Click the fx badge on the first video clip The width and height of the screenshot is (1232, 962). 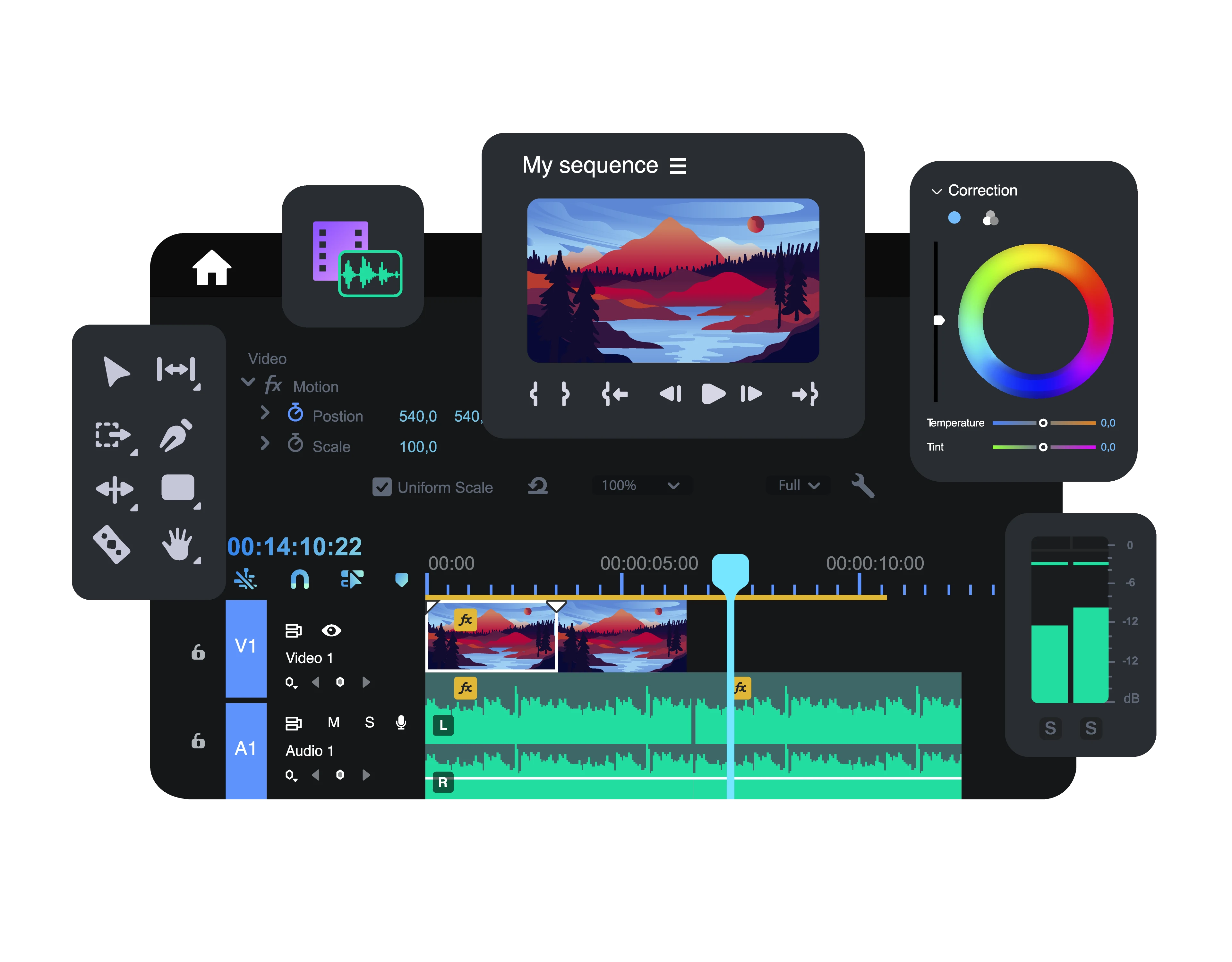(466, 620)
